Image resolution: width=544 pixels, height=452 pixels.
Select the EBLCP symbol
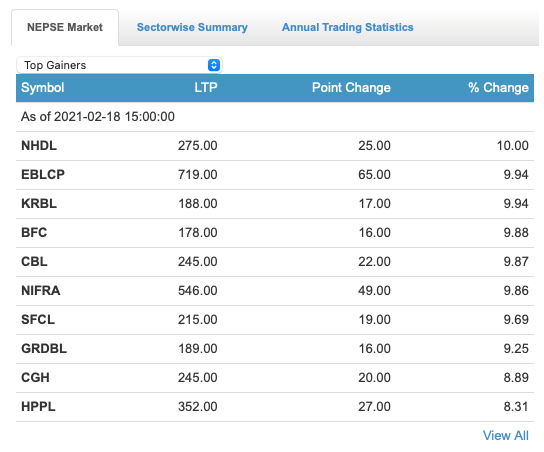[43, 174]
